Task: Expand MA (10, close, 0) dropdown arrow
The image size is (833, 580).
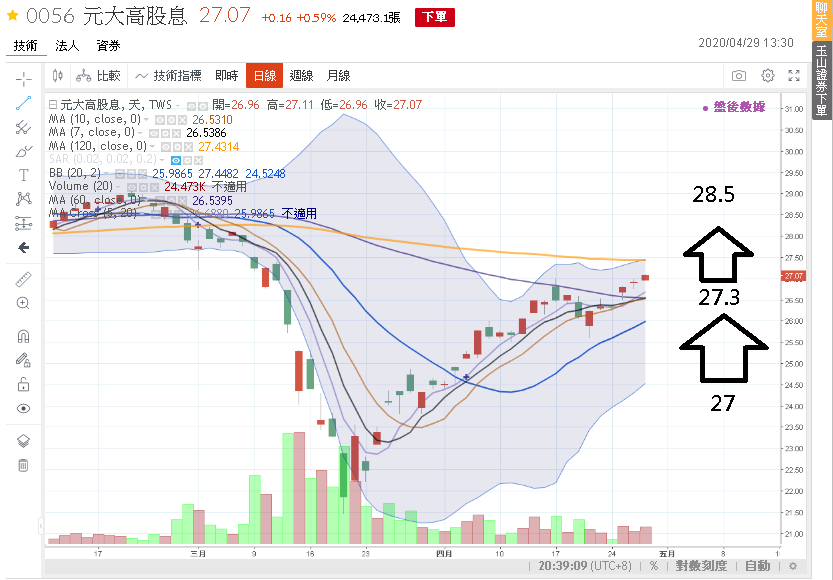Action: [x=146, y=119]
